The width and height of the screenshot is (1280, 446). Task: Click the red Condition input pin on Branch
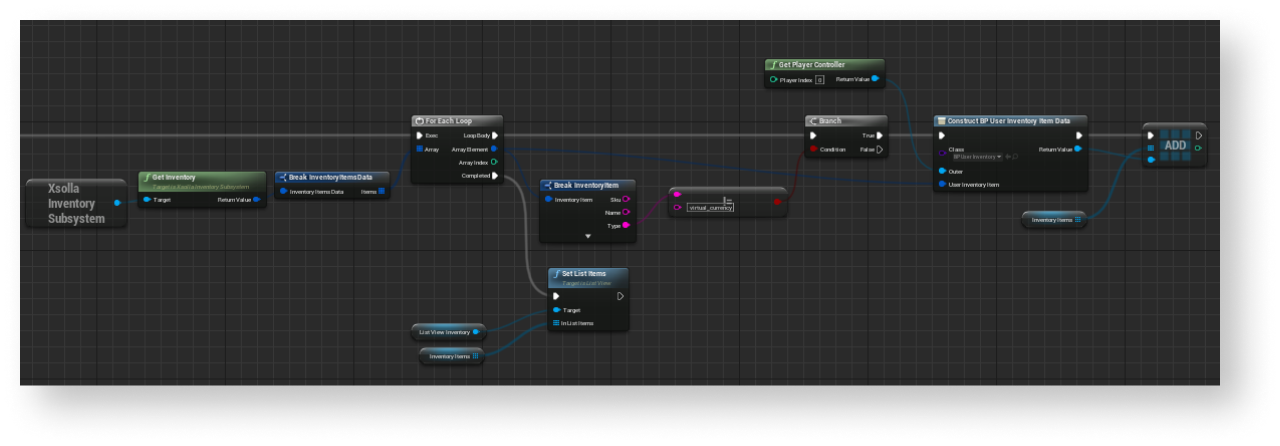click(814, 150)
